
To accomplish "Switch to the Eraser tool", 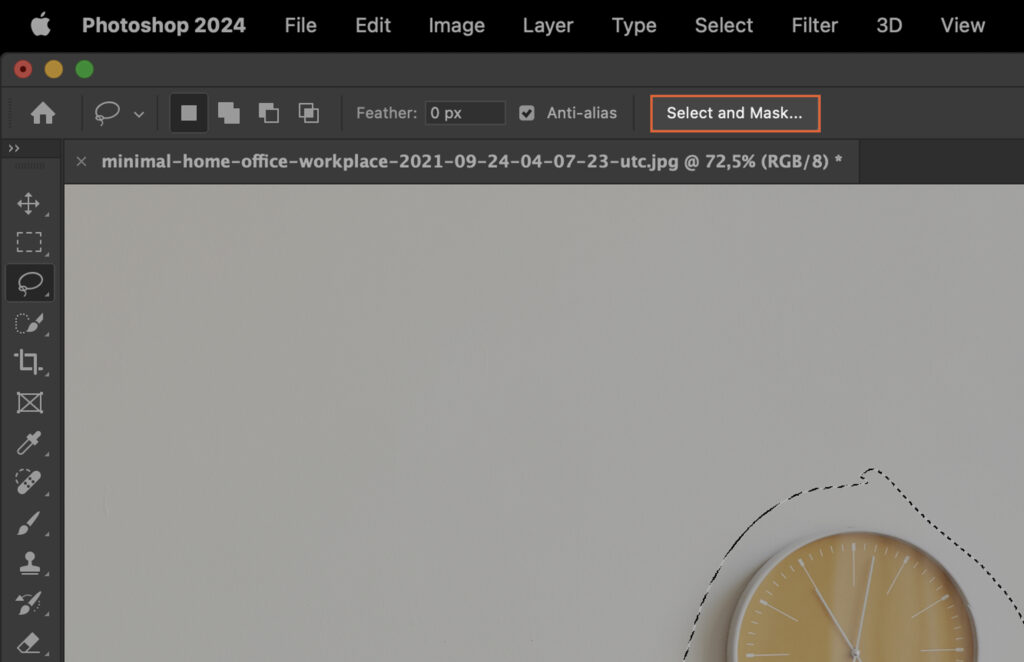I will [30, 644].
